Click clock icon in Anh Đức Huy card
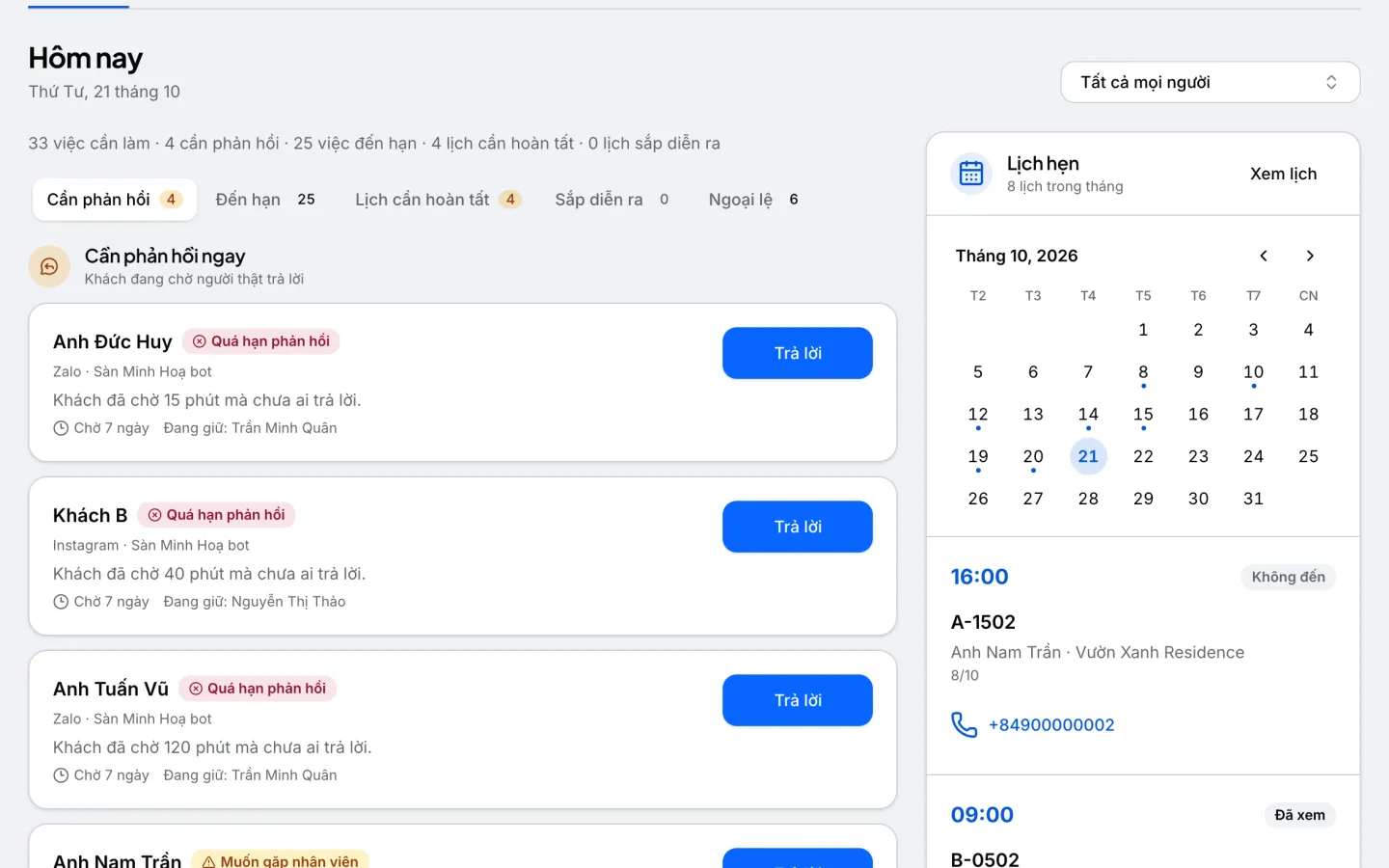 coord(61,428)
